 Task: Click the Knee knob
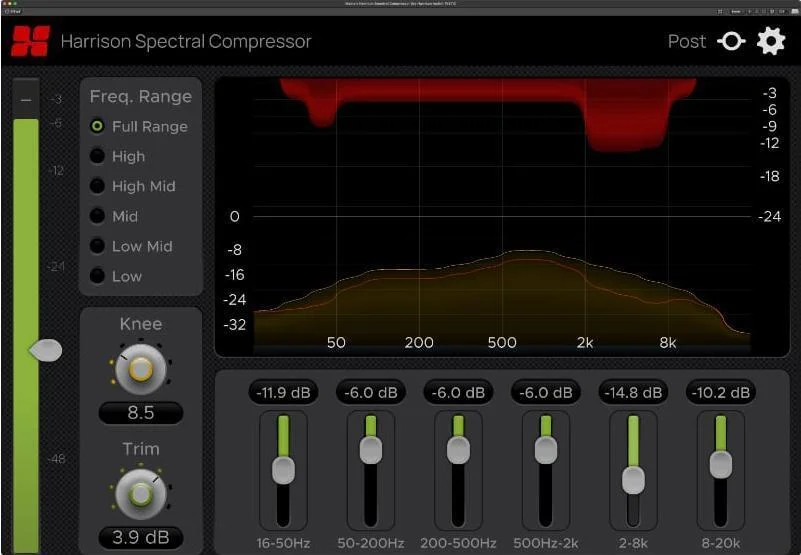coord(140,369)
